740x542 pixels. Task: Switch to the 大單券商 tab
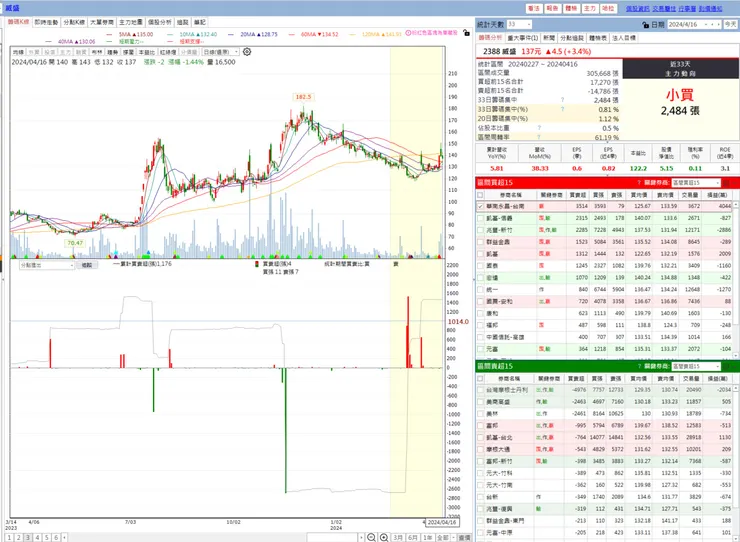(102, 22)
